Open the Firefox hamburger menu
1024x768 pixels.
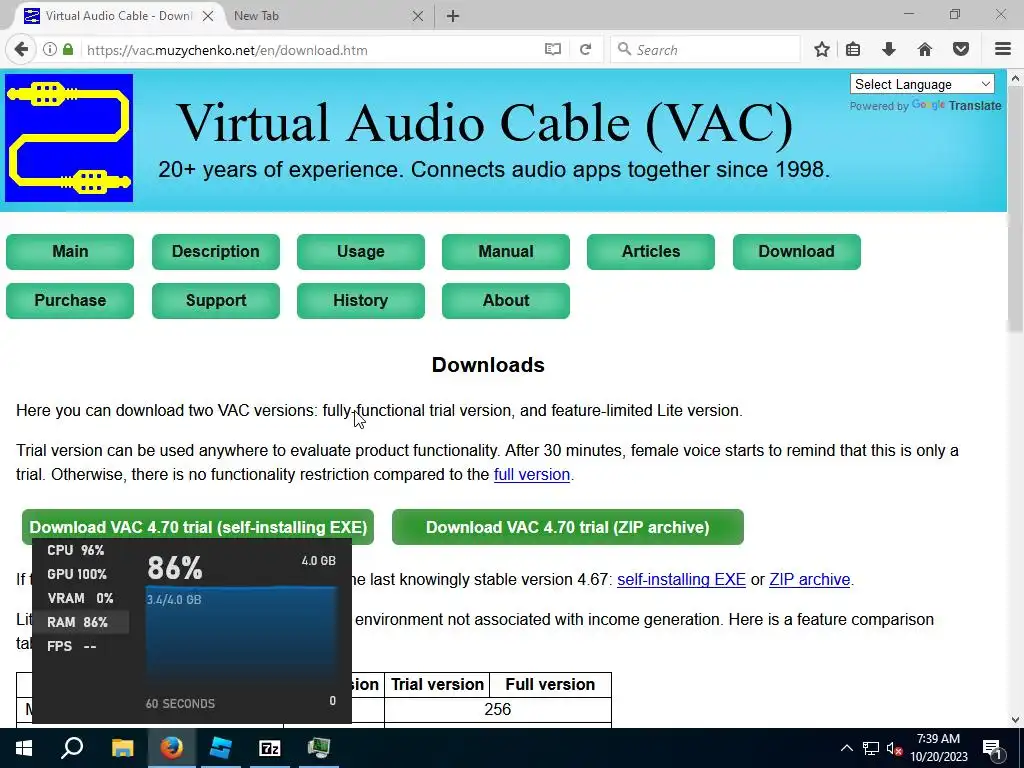[x=1002, y=50]
